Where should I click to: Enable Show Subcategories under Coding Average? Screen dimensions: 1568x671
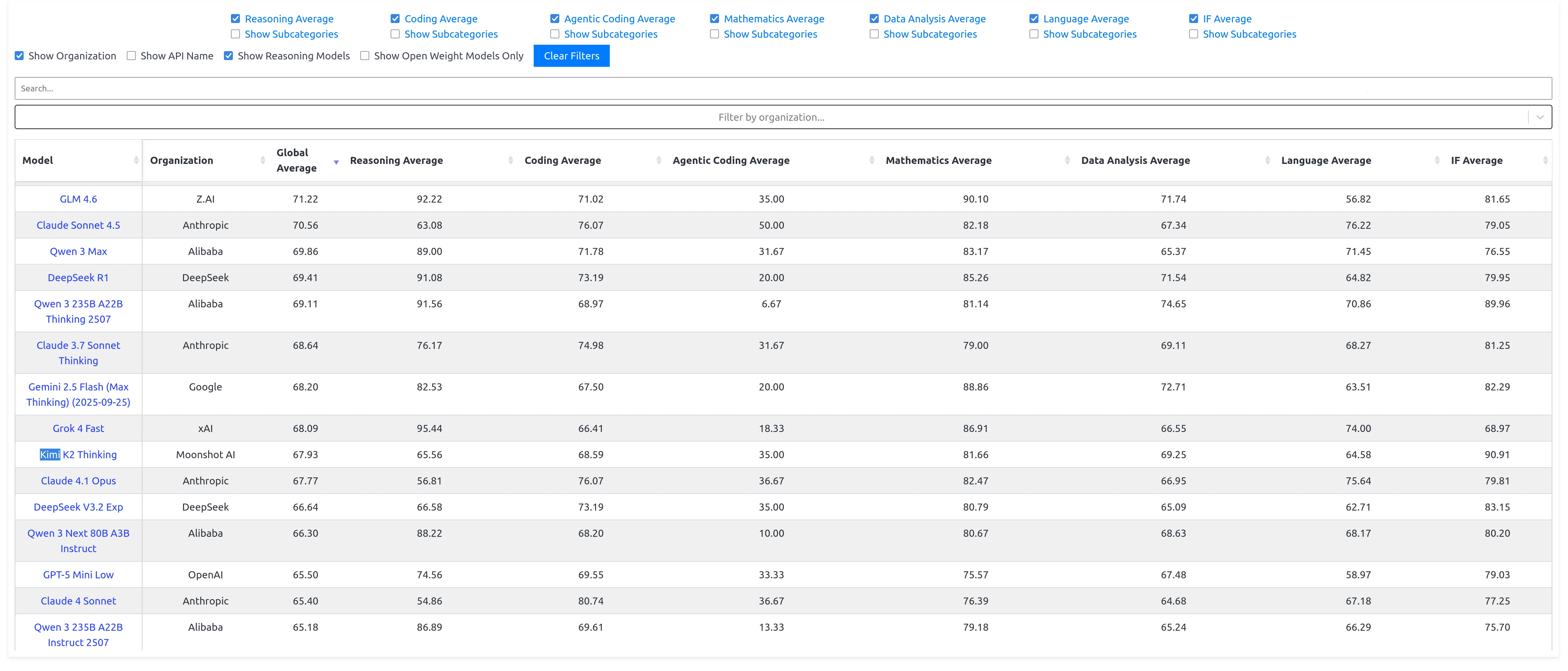point(395,35)
